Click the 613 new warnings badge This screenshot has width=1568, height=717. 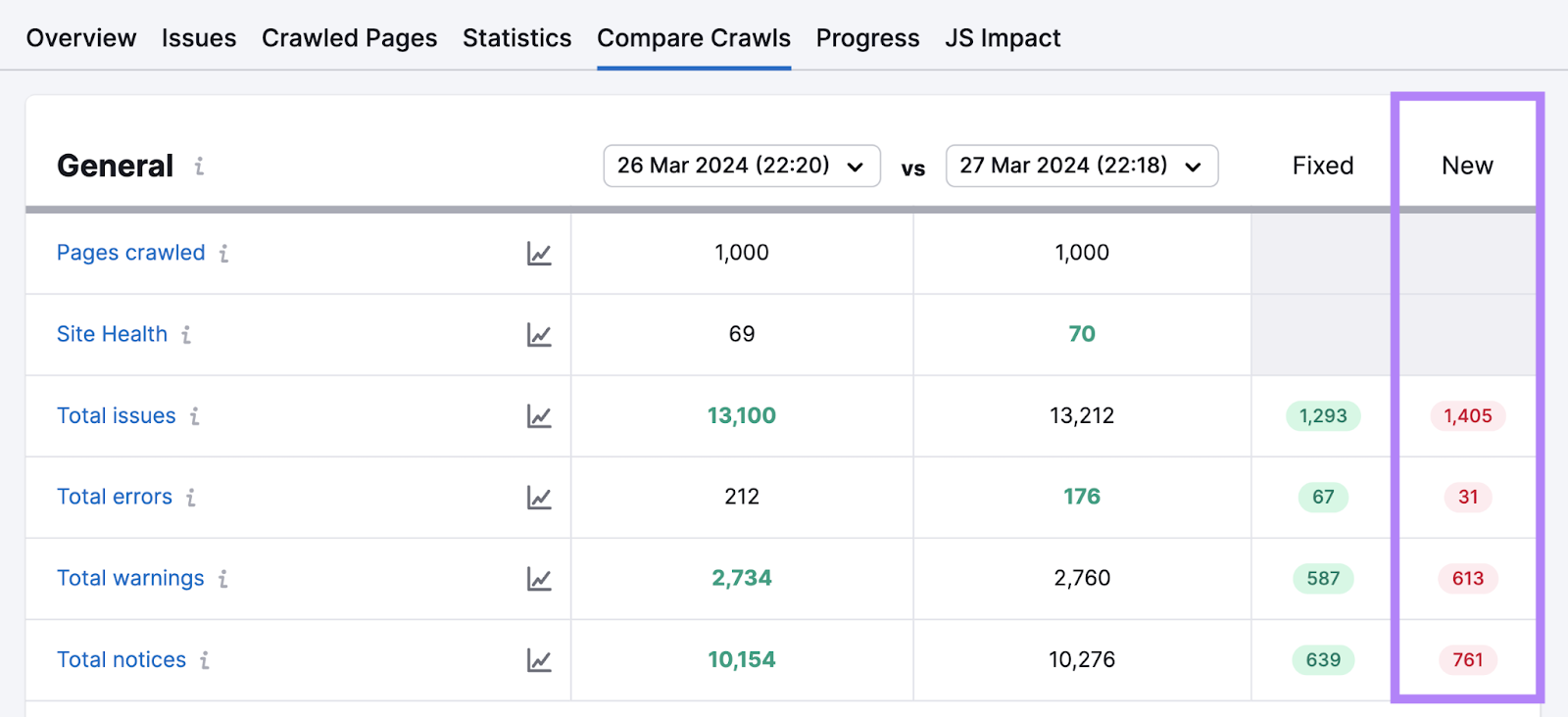[1467, 579]
